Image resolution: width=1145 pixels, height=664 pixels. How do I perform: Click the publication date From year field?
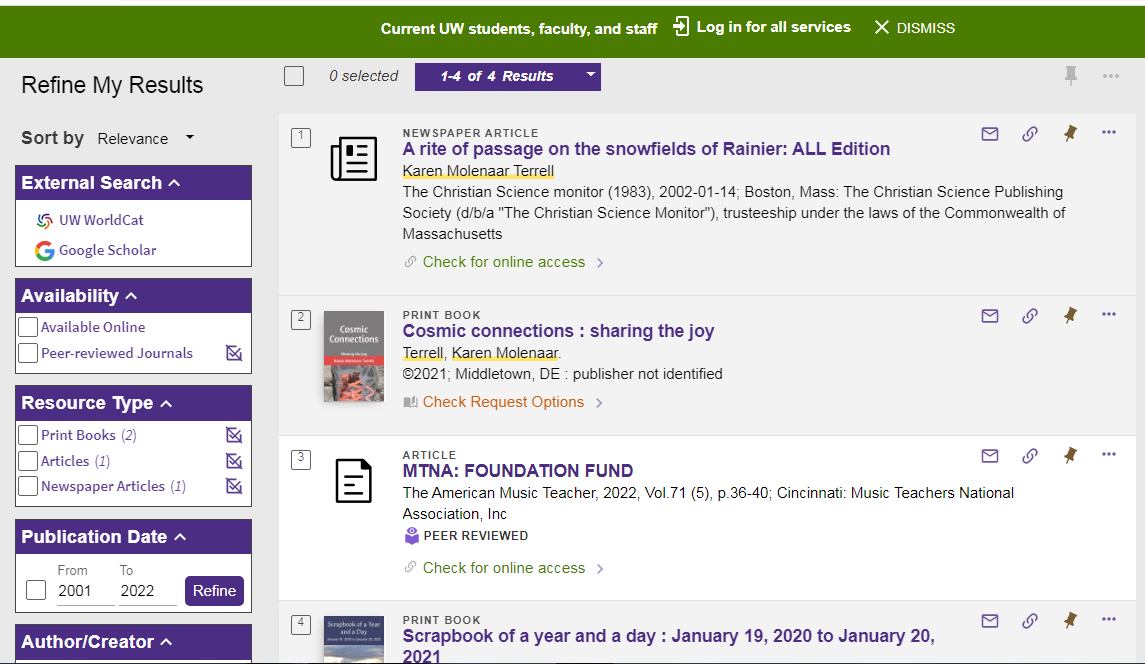coord(85,591)
